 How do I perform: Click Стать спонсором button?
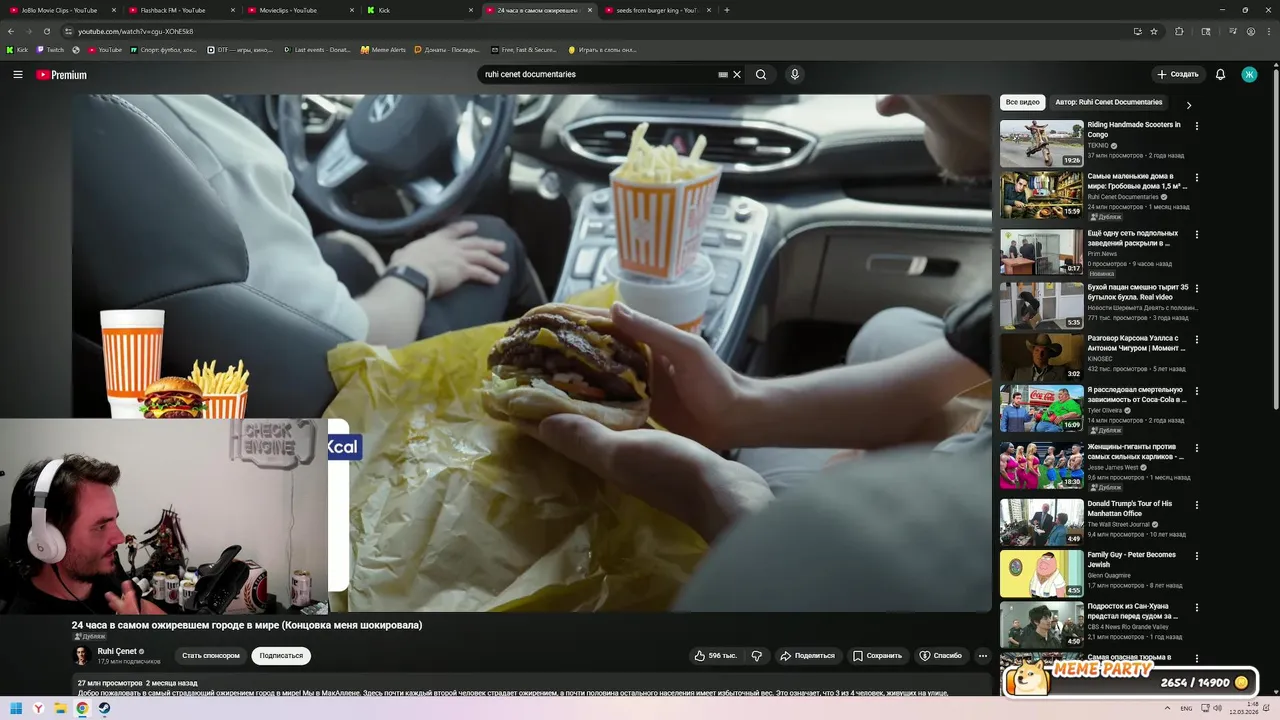click(211, 656)
